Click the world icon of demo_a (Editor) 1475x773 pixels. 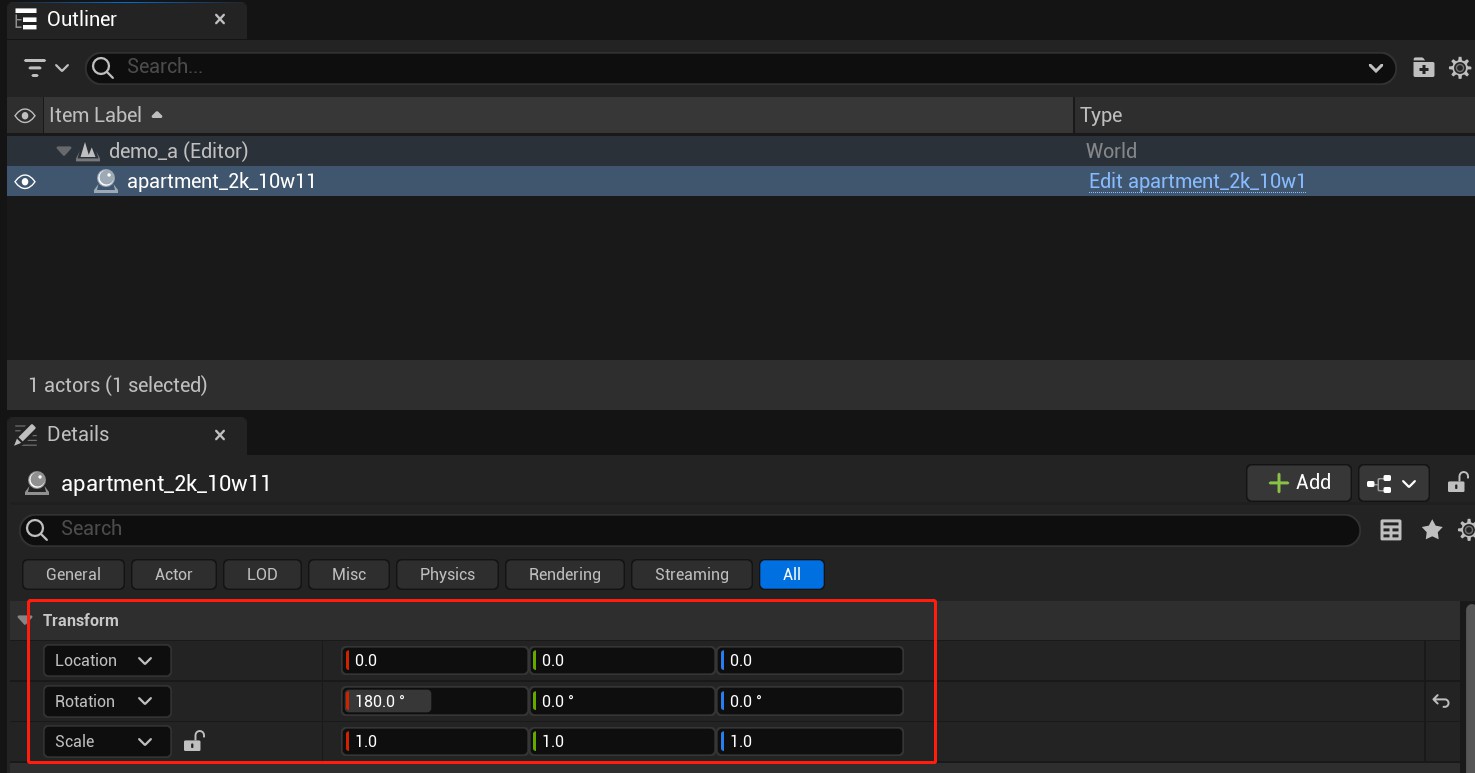(89, 151)
